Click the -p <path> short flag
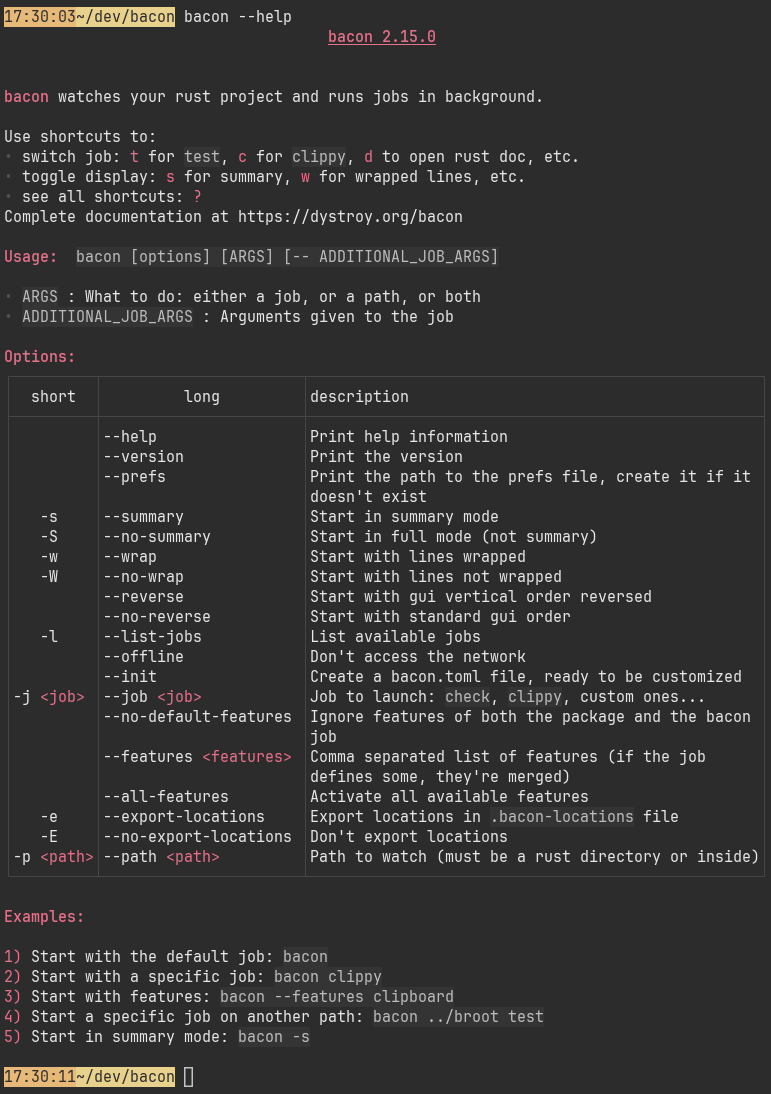The width and height of the screenshot is (771, 1094). point(53,857)
